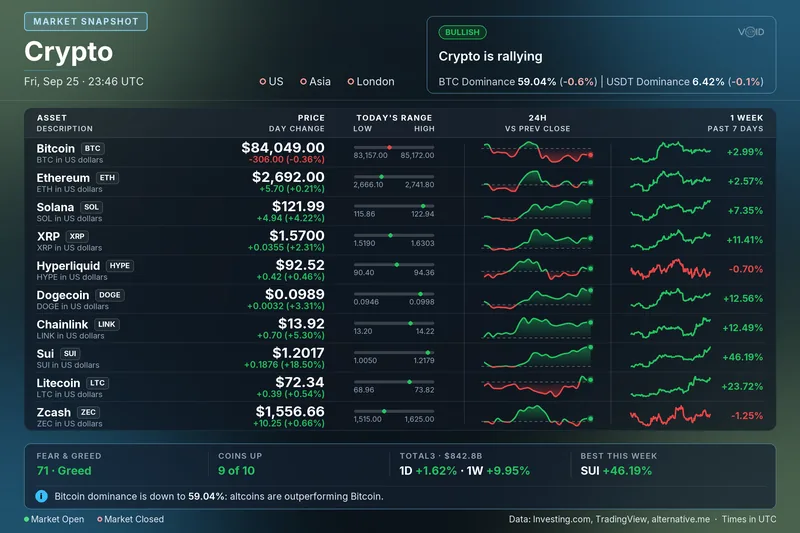Viewport: 800px width, 533px height.
Task: Click the Litecoin weekly change +23.72%
Action: click(742, 386)
